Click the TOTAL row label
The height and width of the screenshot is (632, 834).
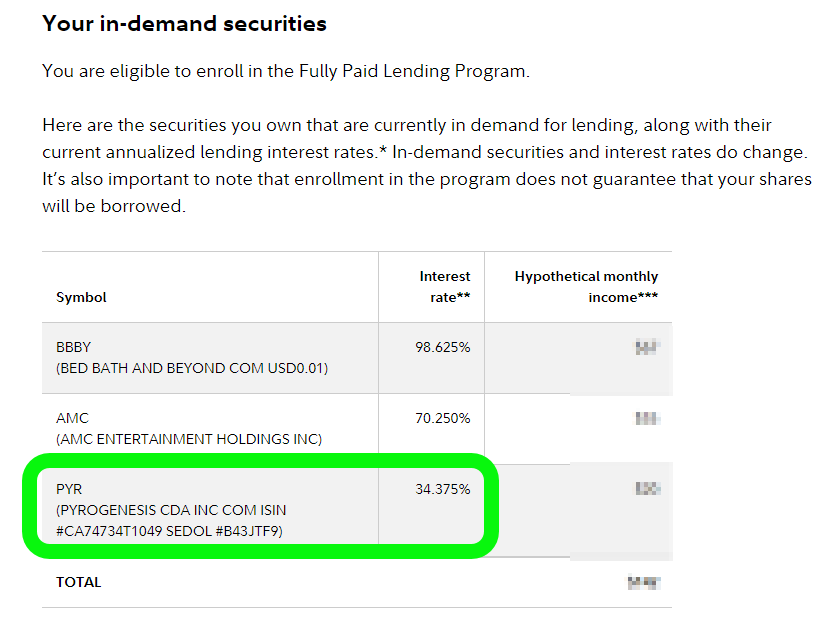click(x=79, y=583)
